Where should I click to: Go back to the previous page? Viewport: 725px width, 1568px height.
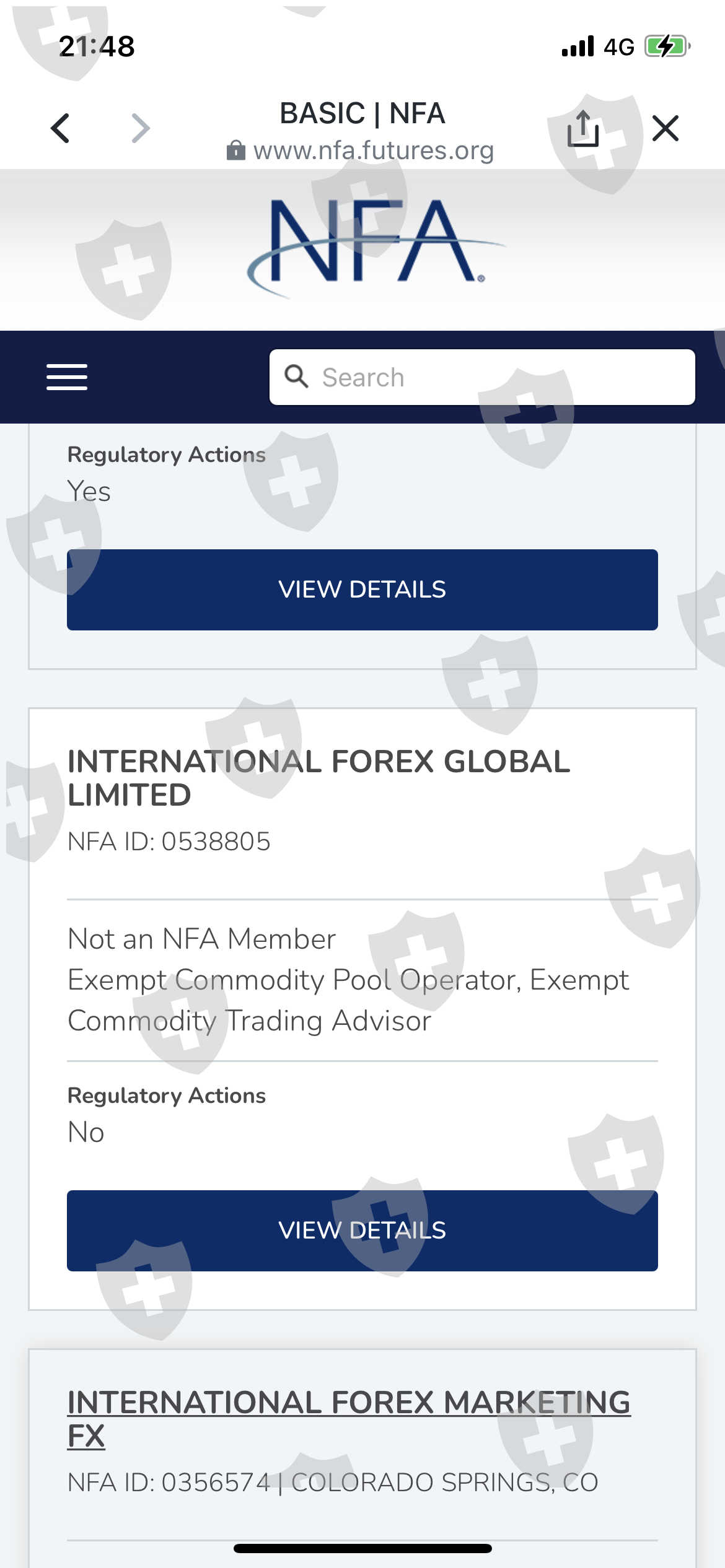(61, 128)
